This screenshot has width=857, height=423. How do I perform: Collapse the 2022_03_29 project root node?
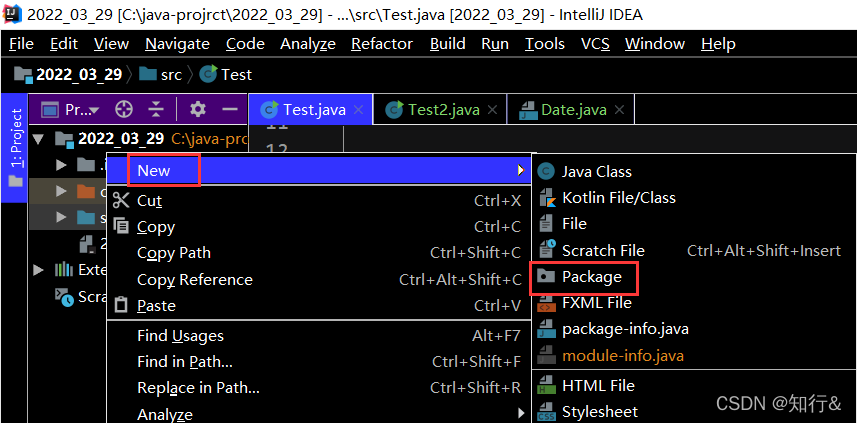pos(38,139)
